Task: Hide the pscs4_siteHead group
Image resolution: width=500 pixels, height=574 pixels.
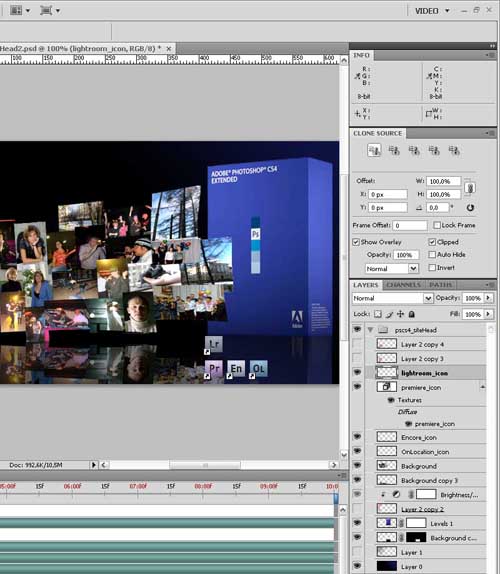Action: [x=357, y=329]
